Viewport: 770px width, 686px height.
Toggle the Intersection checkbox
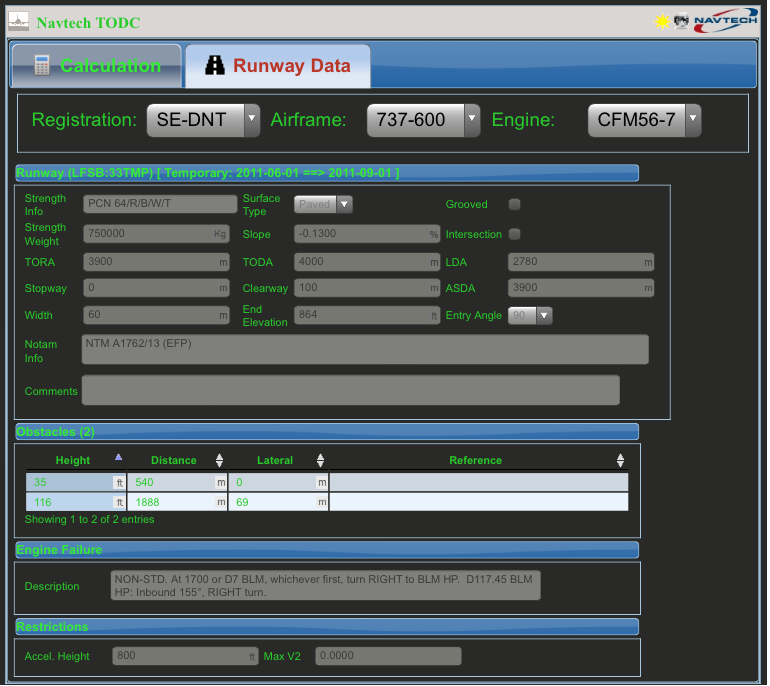coord(515,235)
